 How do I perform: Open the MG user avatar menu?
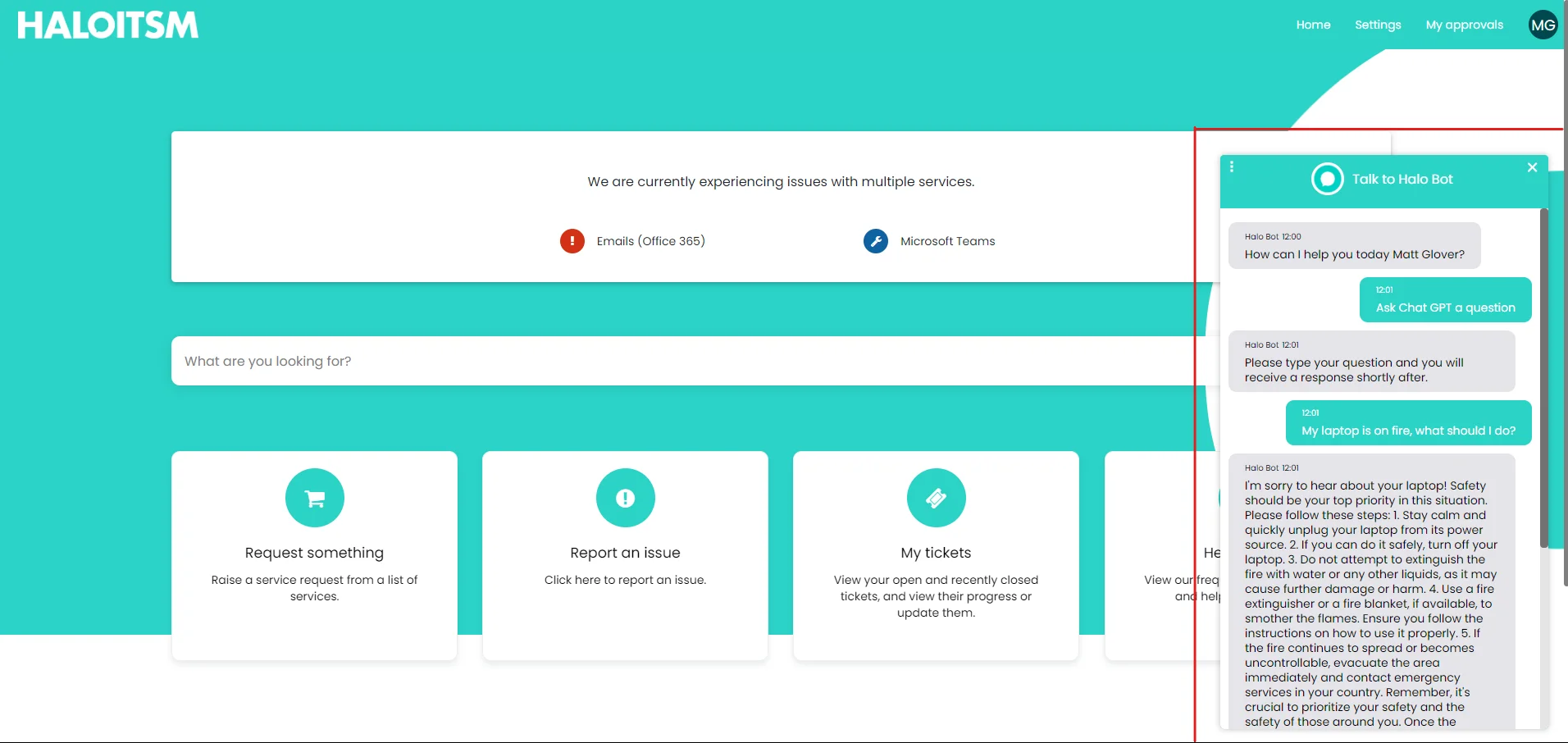[1543, 25]
